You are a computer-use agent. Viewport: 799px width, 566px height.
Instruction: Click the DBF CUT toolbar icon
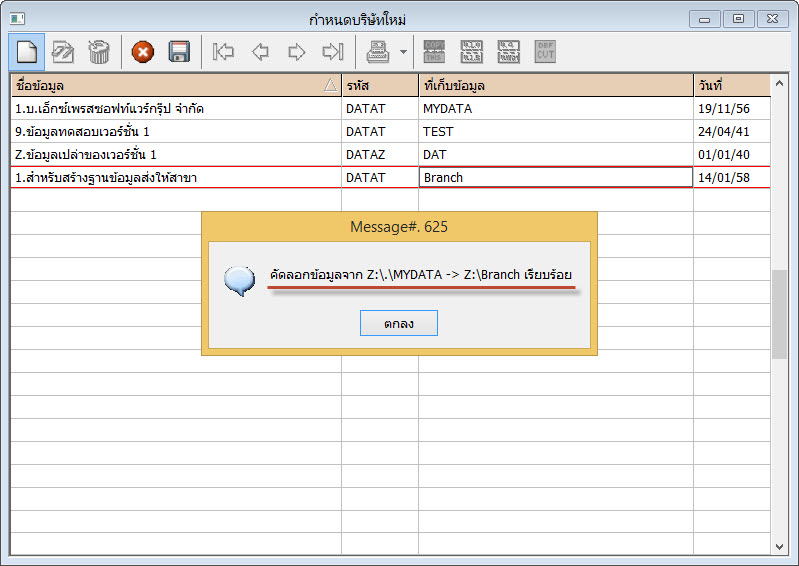545,51
